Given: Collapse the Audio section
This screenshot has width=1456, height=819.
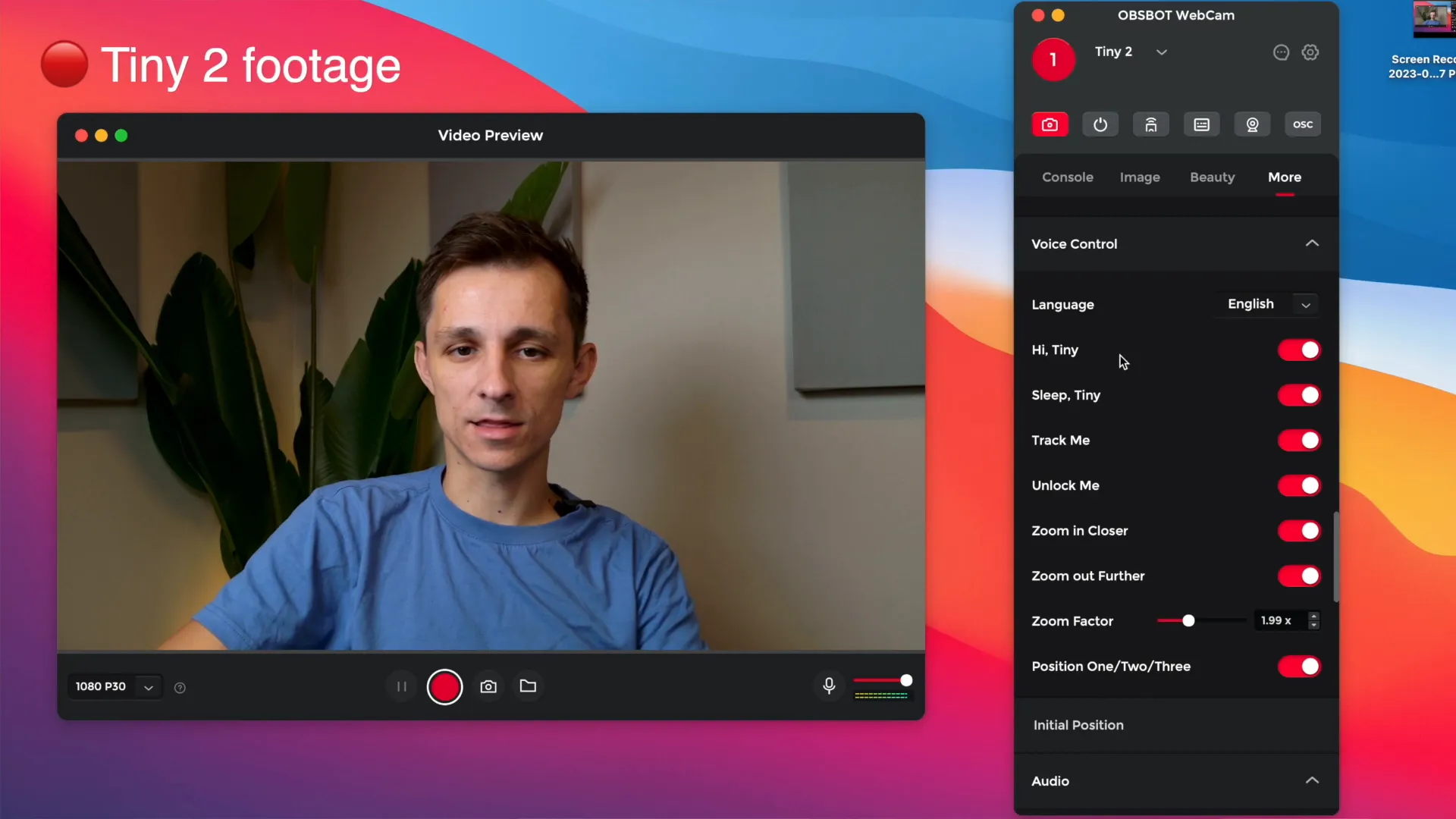Looking at the screenshot, I should tap(1312, 780).
